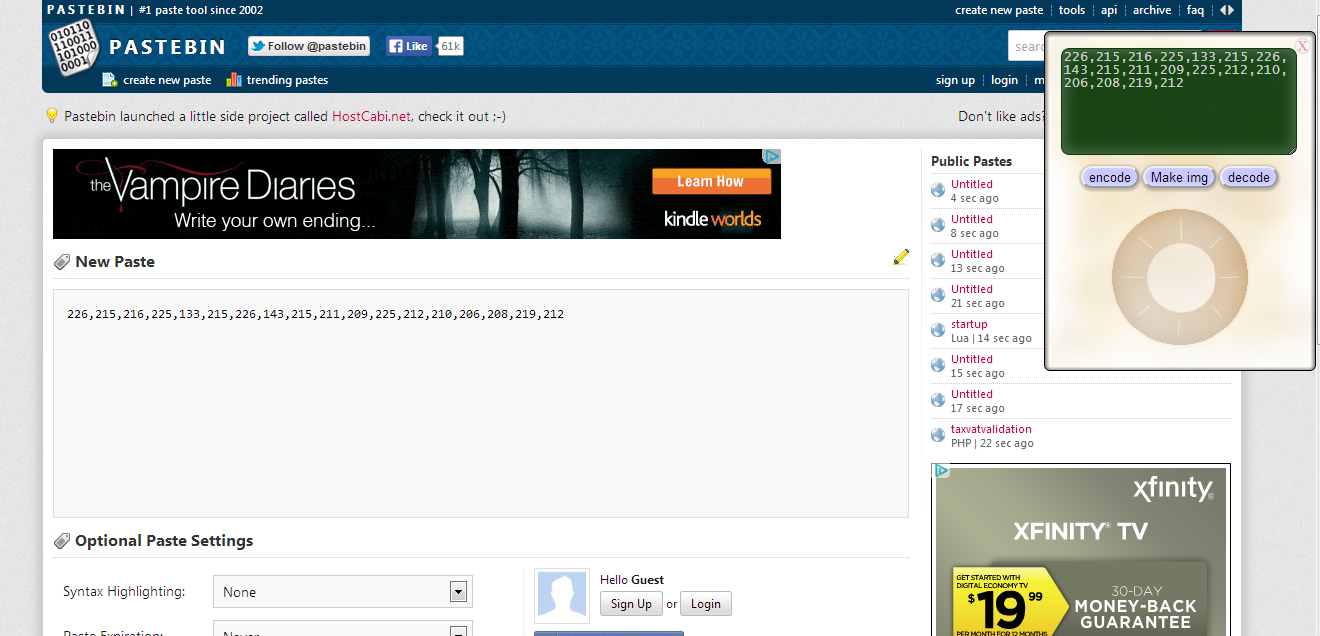Viewport: 1320px width, 636px height.
Task: Click the Login button beside Guest
Action: pyautogui.click(x=705, y=604)
